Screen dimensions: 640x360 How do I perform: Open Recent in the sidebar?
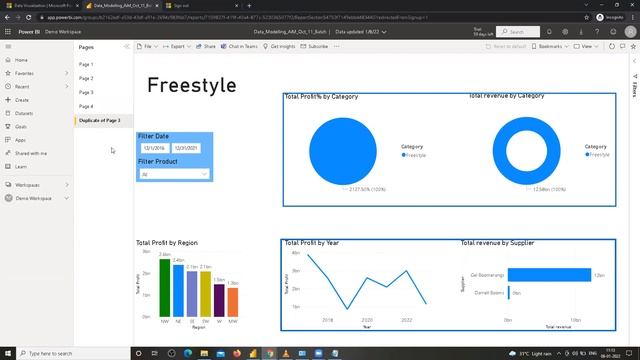click(x=22, y=87)
